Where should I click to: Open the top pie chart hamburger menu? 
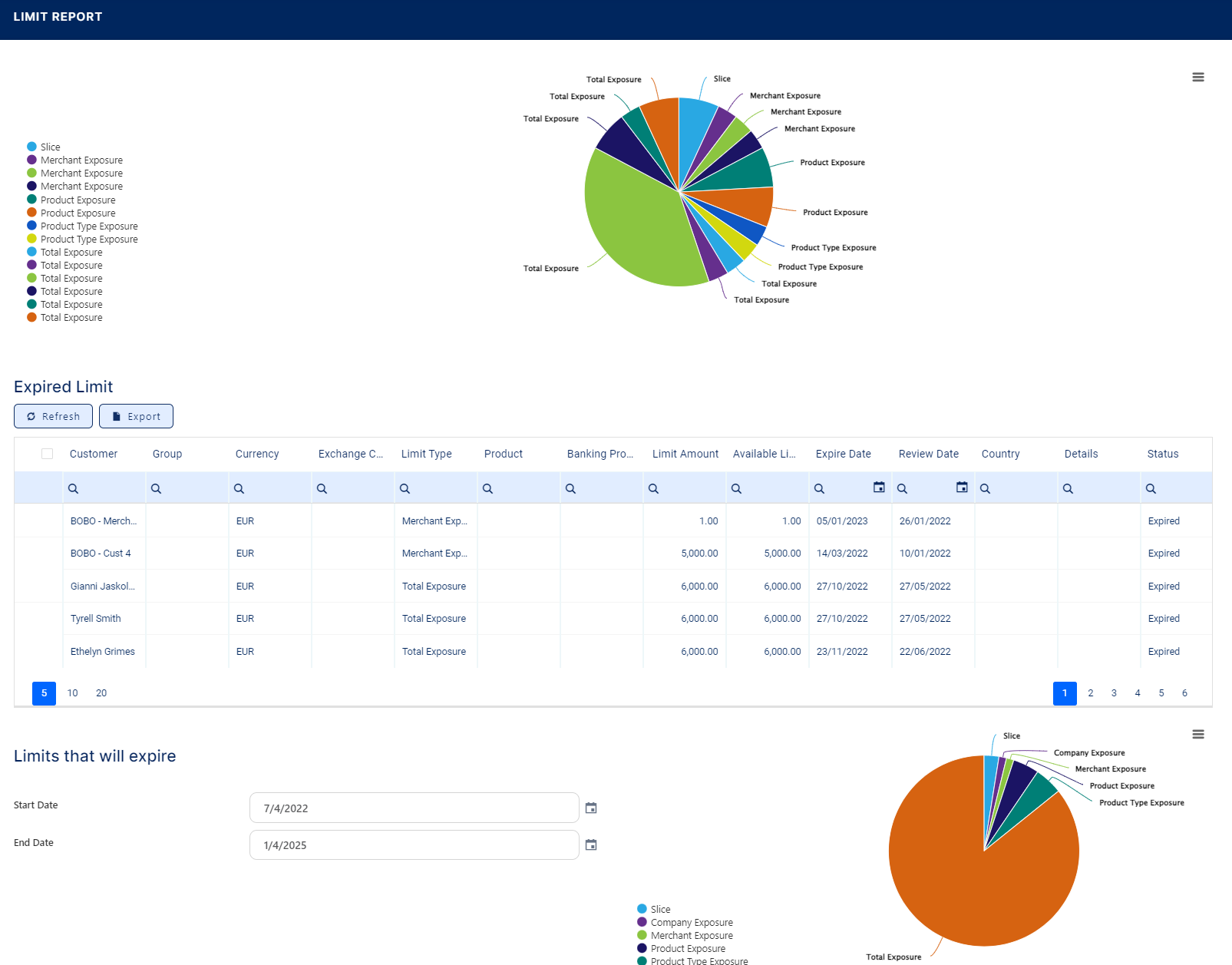click(x=1197, y=78)
